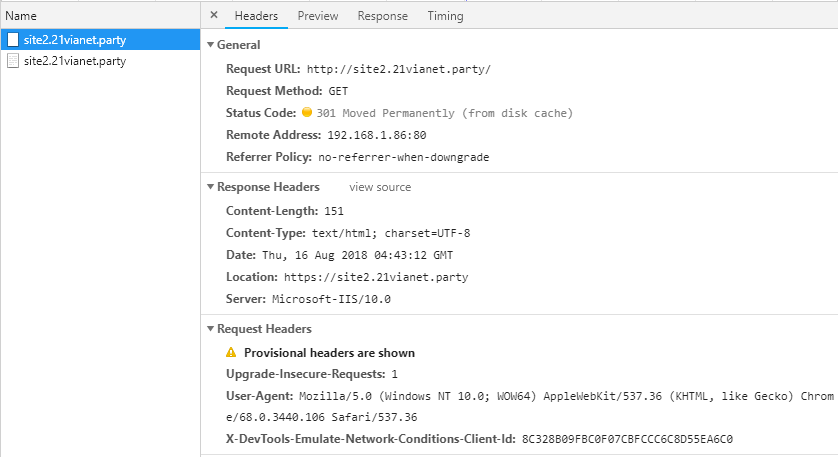Click the Name column header
The image size is (838, 457).
(x=21, y=16)
